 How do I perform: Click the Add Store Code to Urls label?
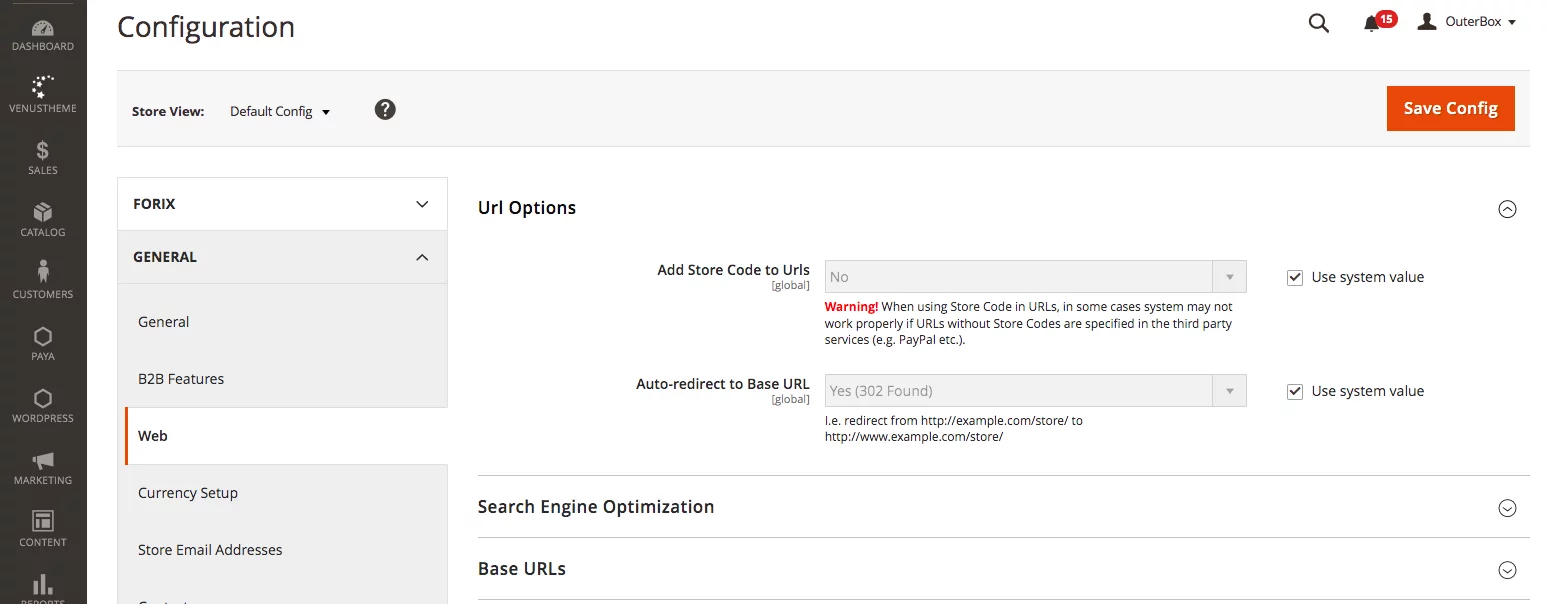point(733,270)
